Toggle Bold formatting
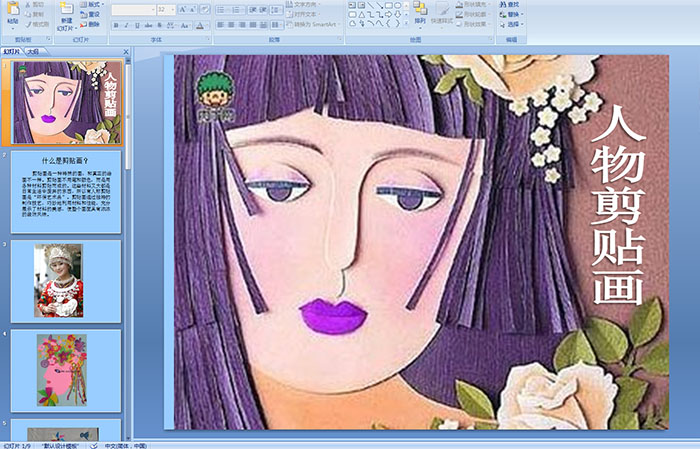700x449 pixels. [x=117, y=25]
